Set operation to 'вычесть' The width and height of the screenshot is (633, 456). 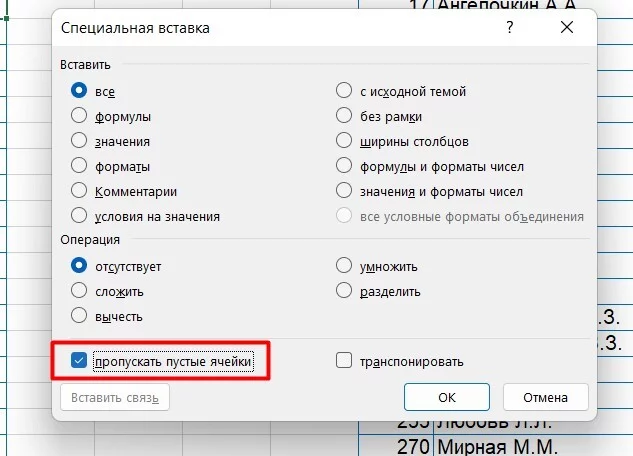coord(79,316)
